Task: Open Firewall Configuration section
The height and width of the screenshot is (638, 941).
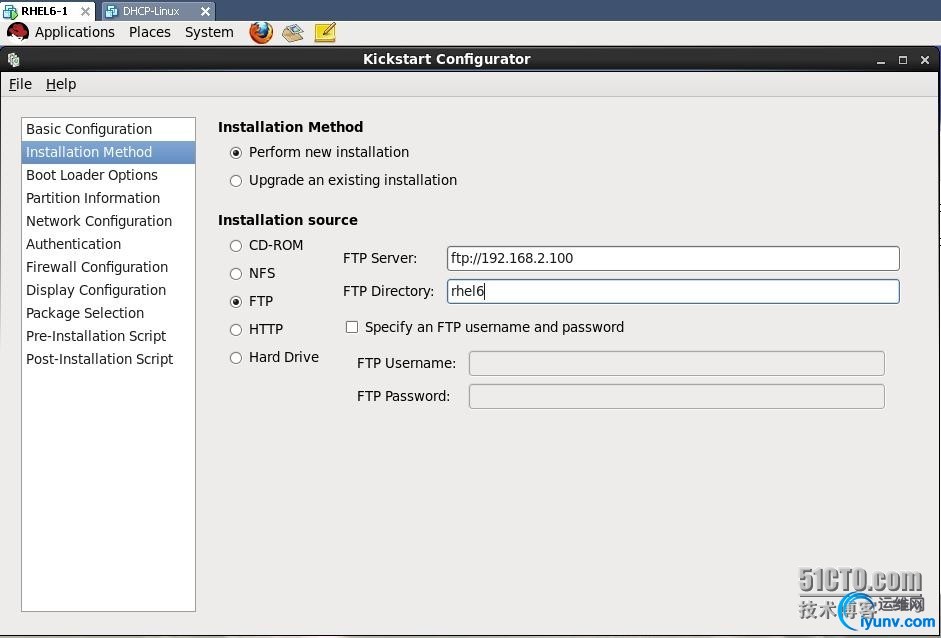Action: (x=108, y=267)
